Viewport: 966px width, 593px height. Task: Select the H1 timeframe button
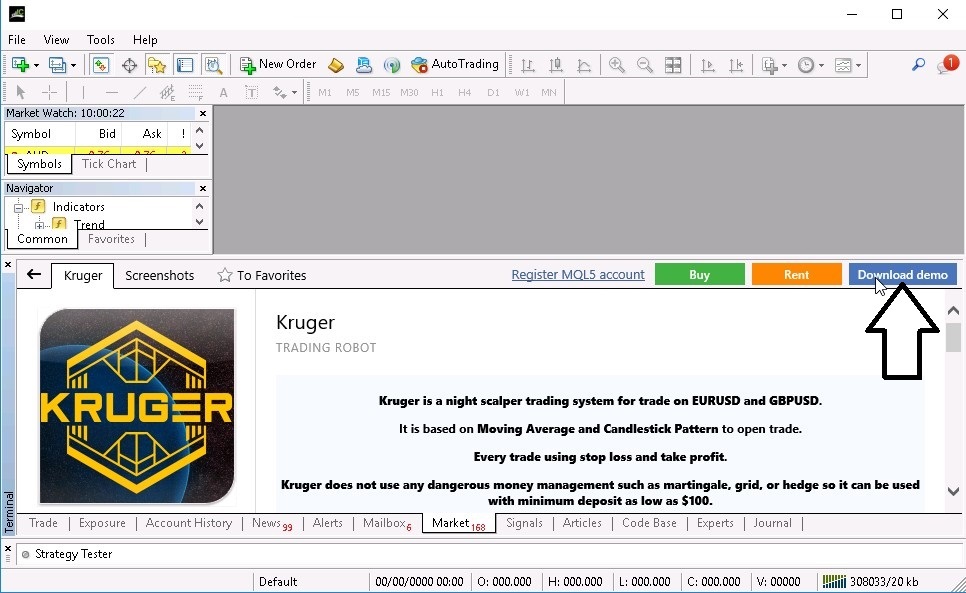[437, 92]
